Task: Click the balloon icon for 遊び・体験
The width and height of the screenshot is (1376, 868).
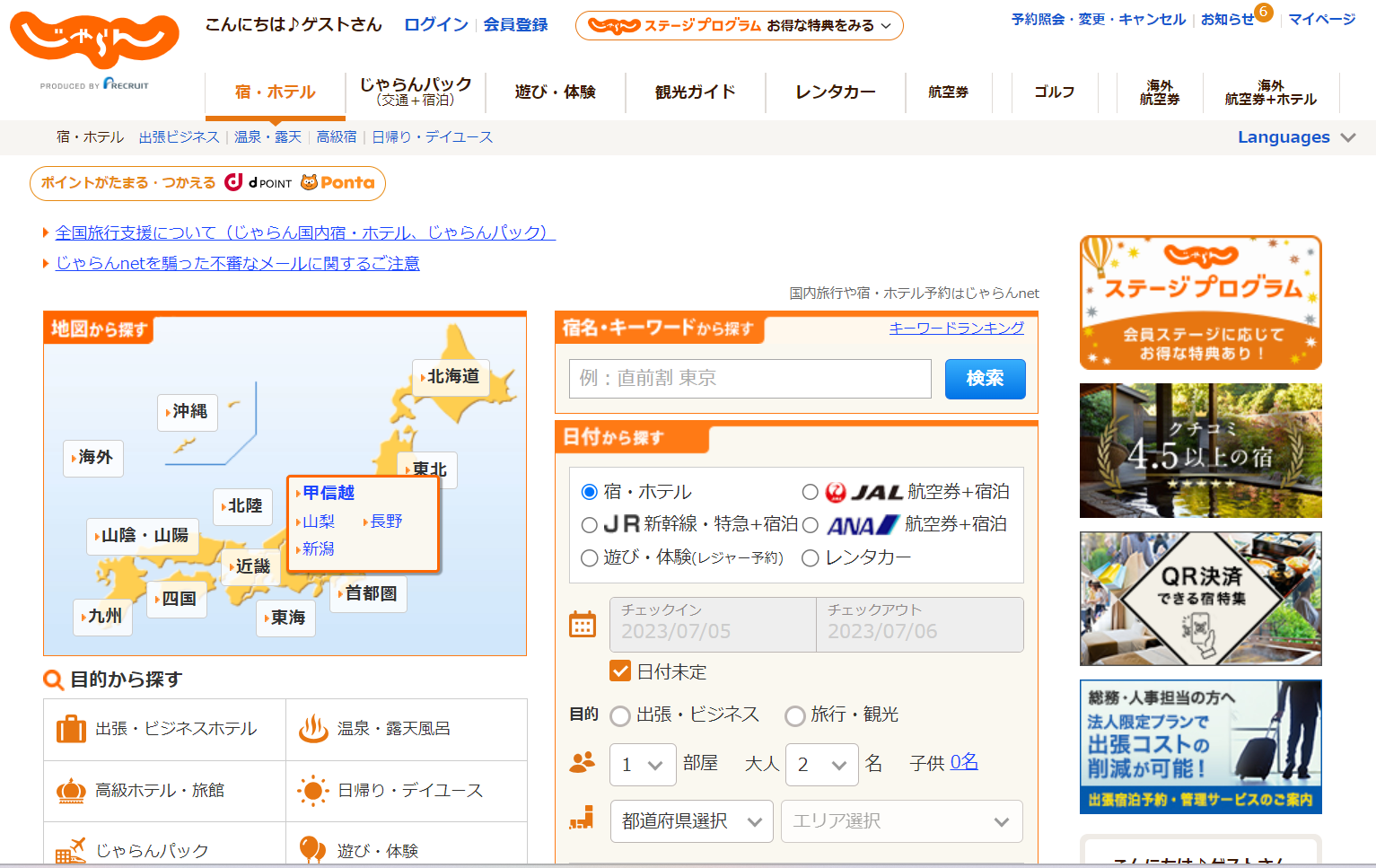Action: (312, 849)
